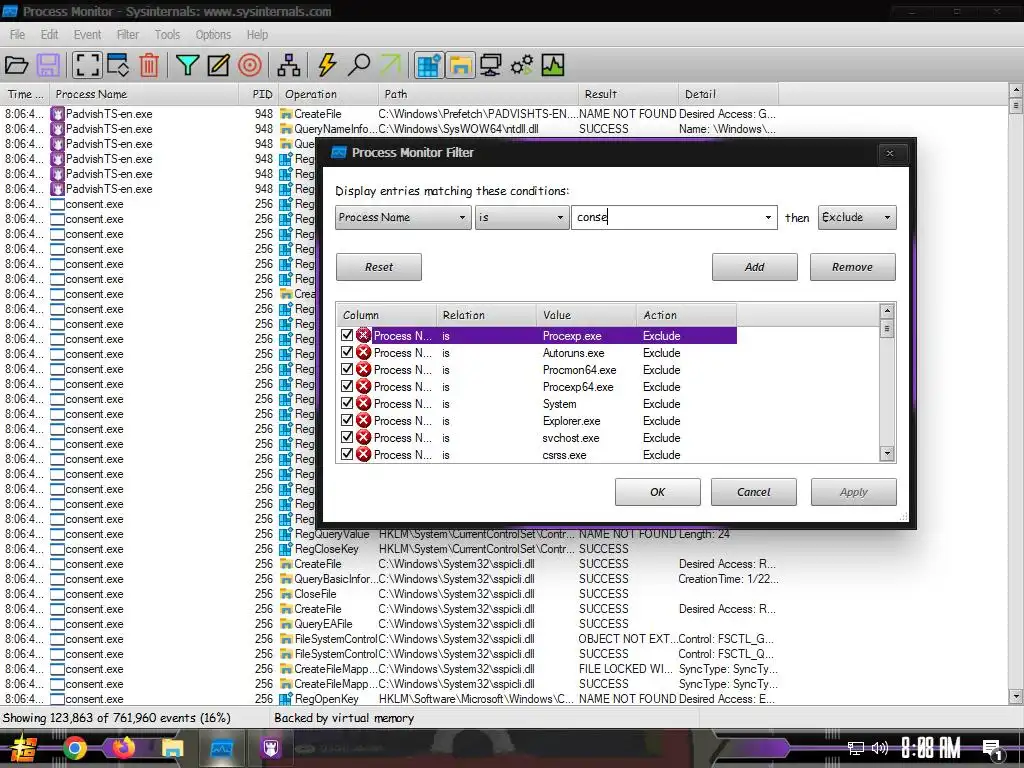Toggle Show Registry Activity toolbar icon
Viewport: 1024px width, 768px height.
[x=428, y=65]
